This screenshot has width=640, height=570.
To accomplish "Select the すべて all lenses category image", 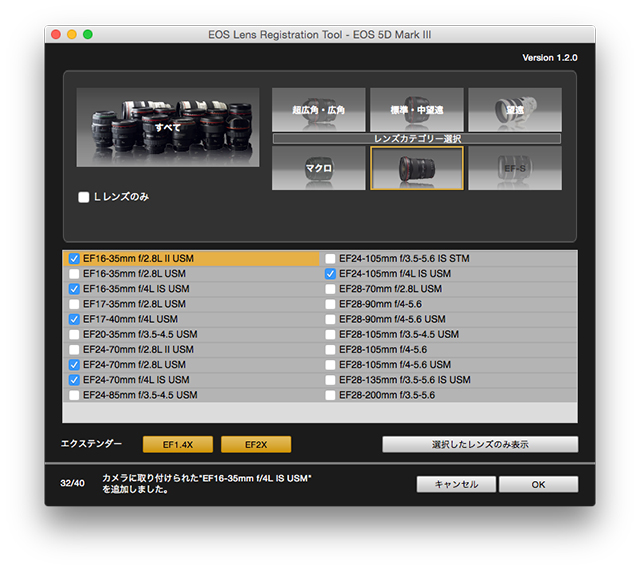I will [x=168, y=127].
